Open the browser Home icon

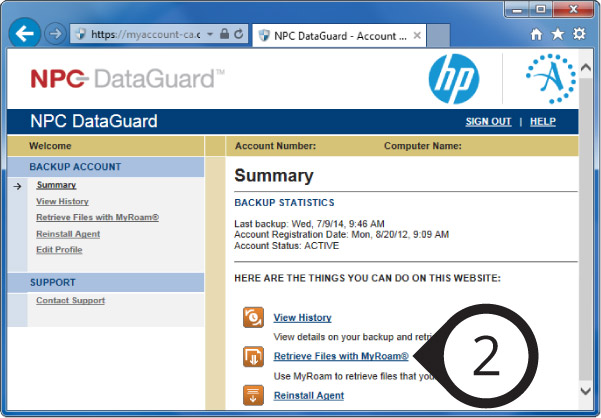click(536, 34)
